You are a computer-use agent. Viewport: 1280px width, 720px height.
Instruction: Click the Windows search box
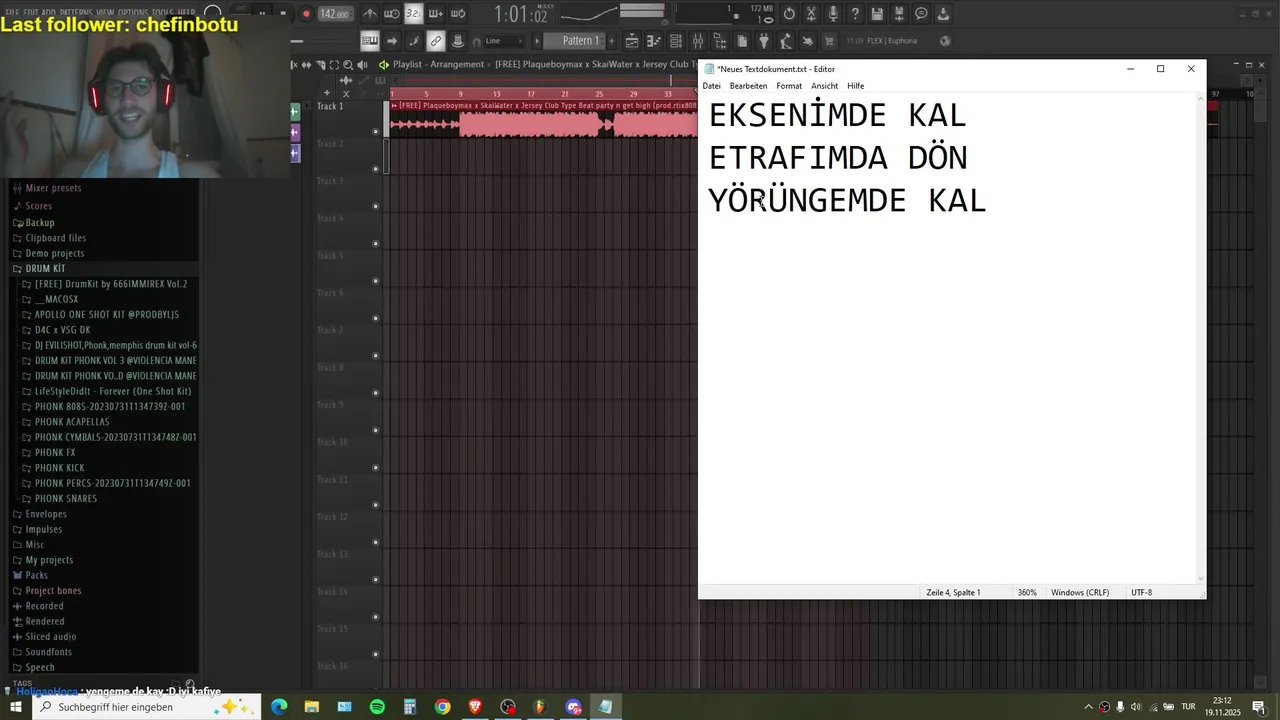tap(147, 707)
